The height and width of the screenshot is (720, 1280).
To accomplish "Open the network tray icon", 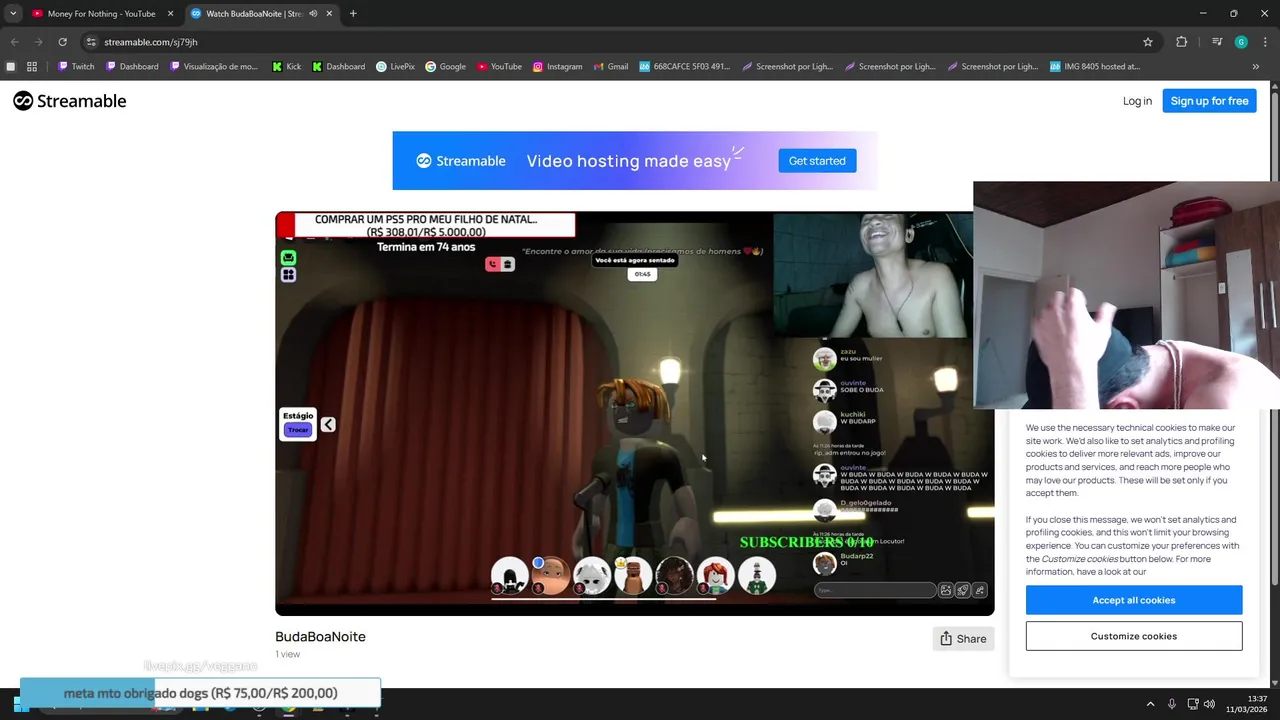I will (1193, 704).
